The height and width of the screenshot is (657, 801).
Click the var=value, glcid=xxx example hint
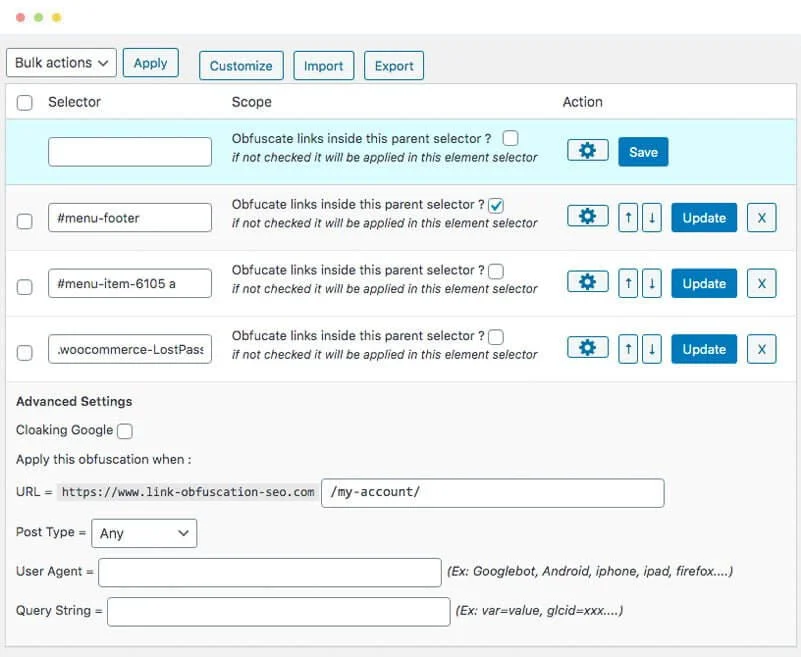[x=539, y=611]
